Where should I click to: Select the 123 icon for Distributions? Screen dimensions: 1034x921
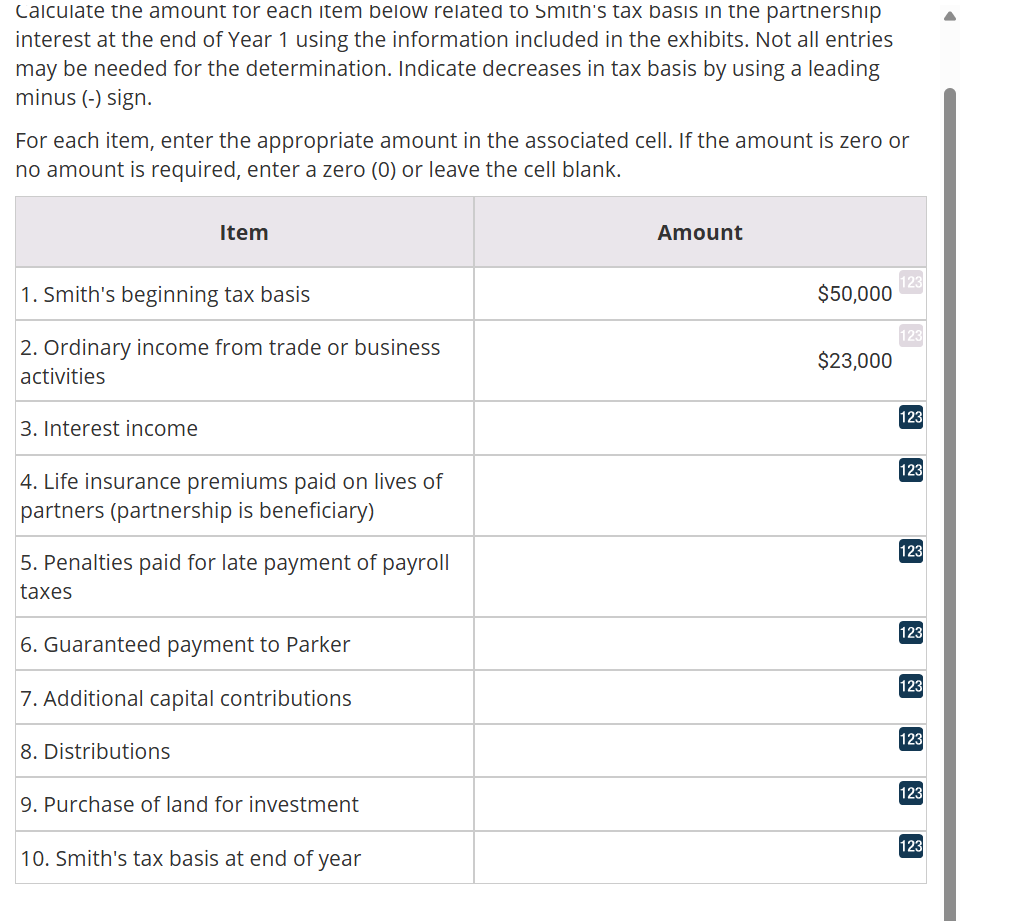click(x=910, y=740)
